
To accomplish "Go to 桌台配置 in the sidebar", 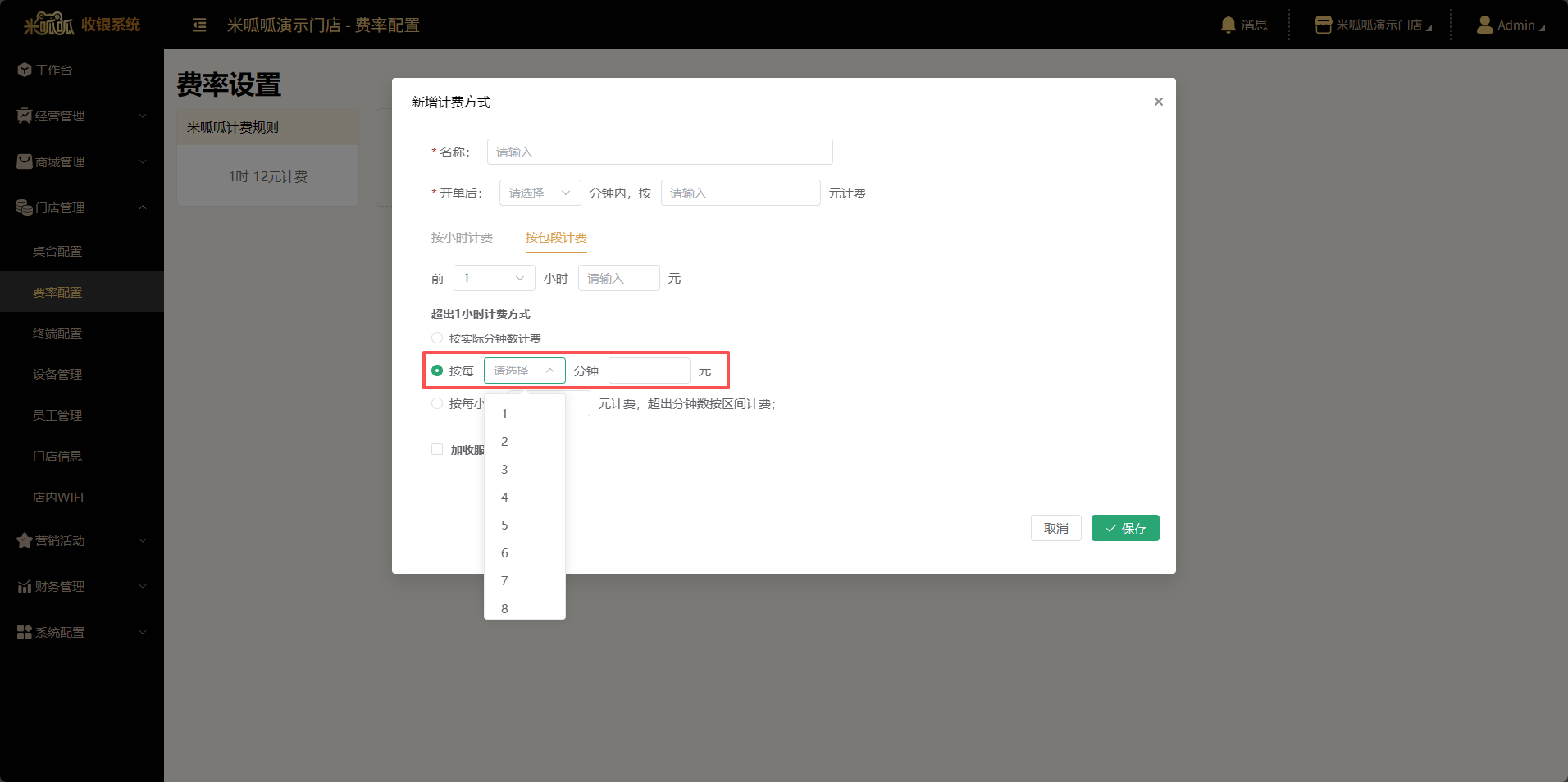I will tap(57, 251).
